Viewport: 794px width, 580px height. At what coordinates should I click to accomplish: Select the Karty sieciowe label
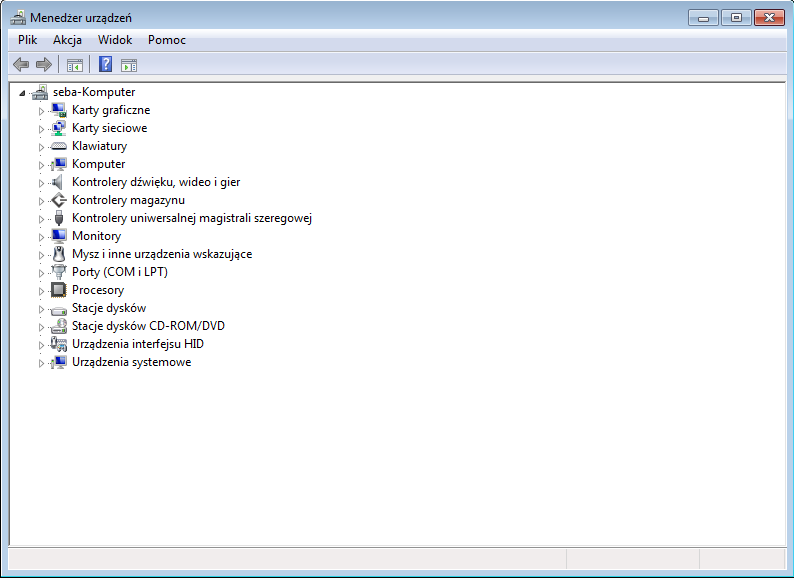109,128
